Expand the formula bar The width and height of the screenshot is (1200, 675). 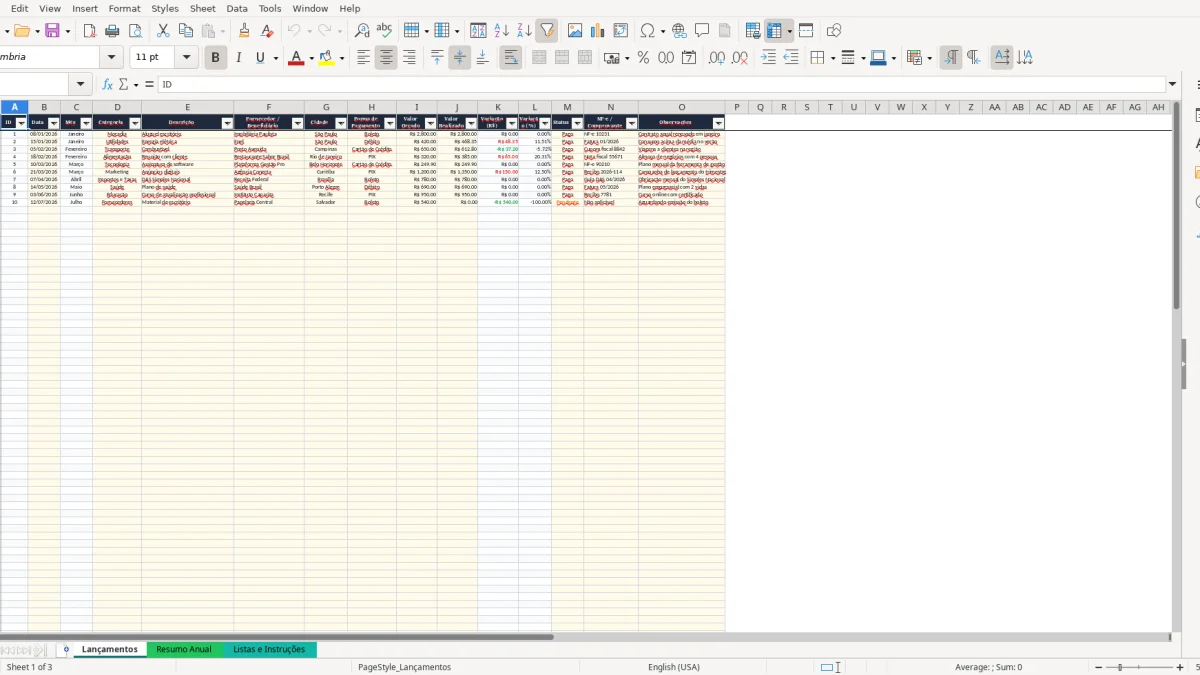coord(1173,85)
